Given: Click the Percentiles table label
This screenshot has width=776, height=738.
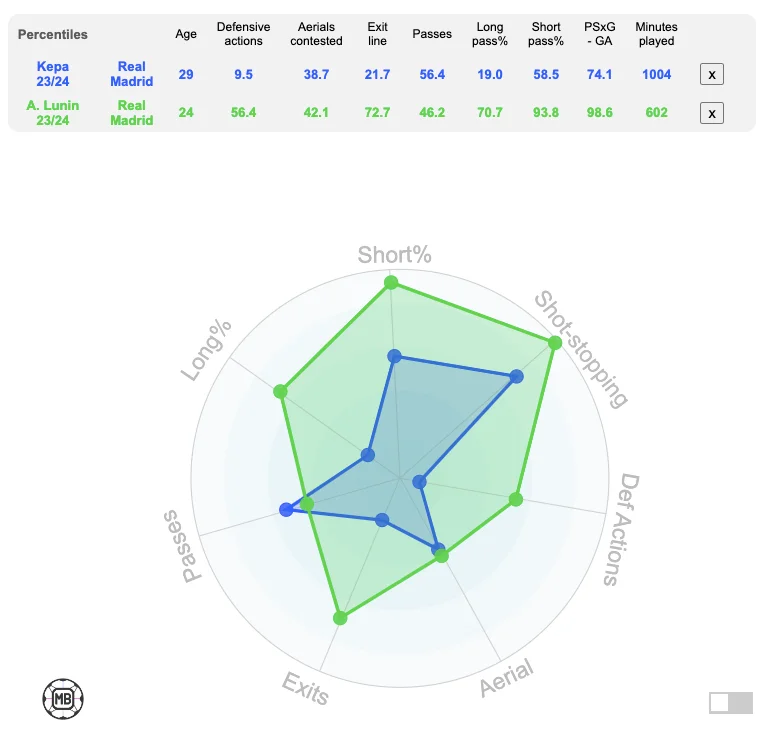Looking at the screenshot, I should [53, 34].
